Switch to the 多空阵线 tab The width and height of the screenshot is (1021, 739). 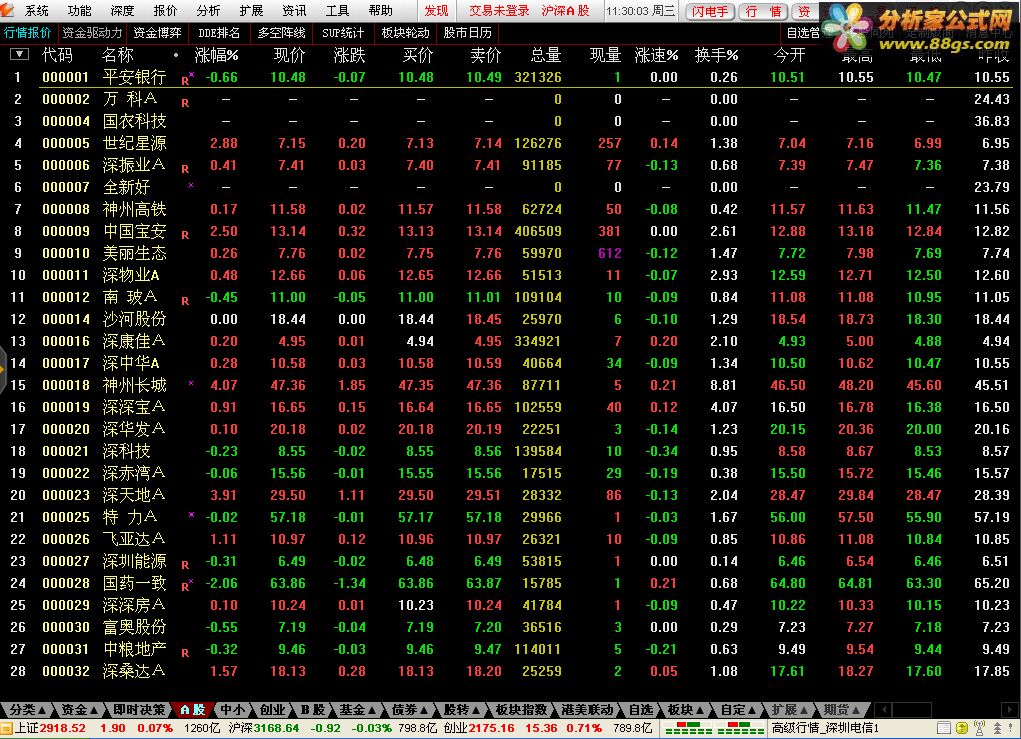tap(281, 33)
